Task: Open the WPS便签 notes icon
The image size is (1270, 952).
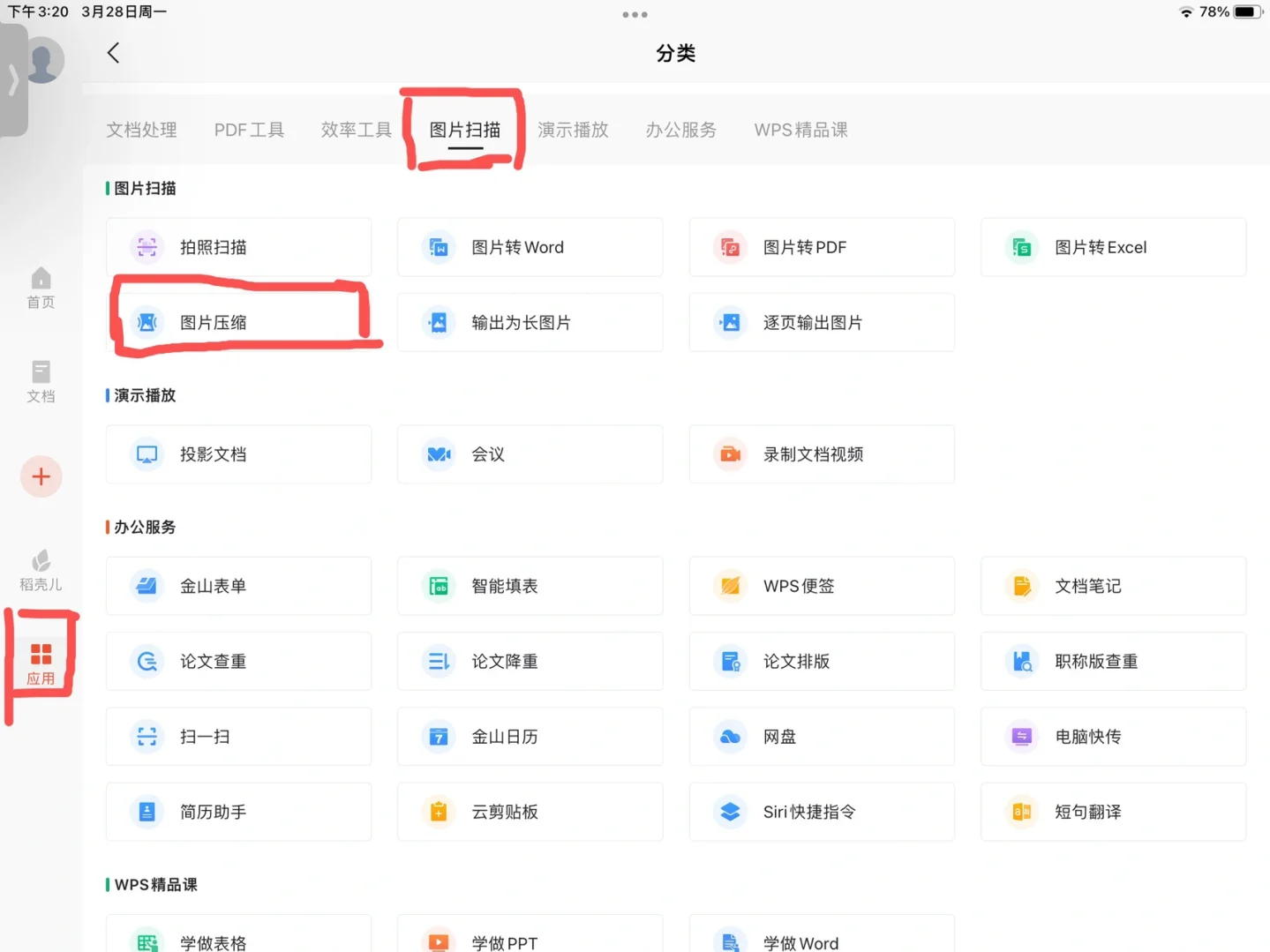Action: 730,586
